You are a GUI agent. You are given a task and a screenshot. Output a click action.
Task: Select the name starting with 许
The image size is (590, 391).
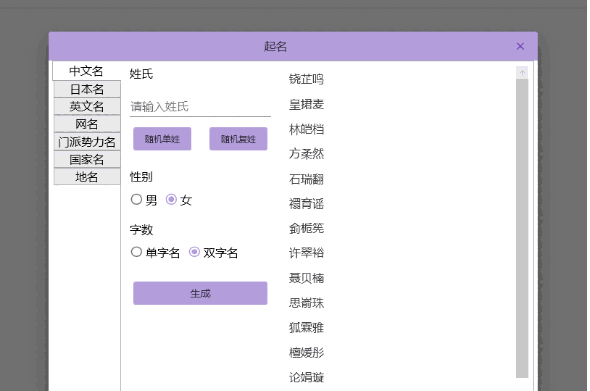click(x=306, y=253)
